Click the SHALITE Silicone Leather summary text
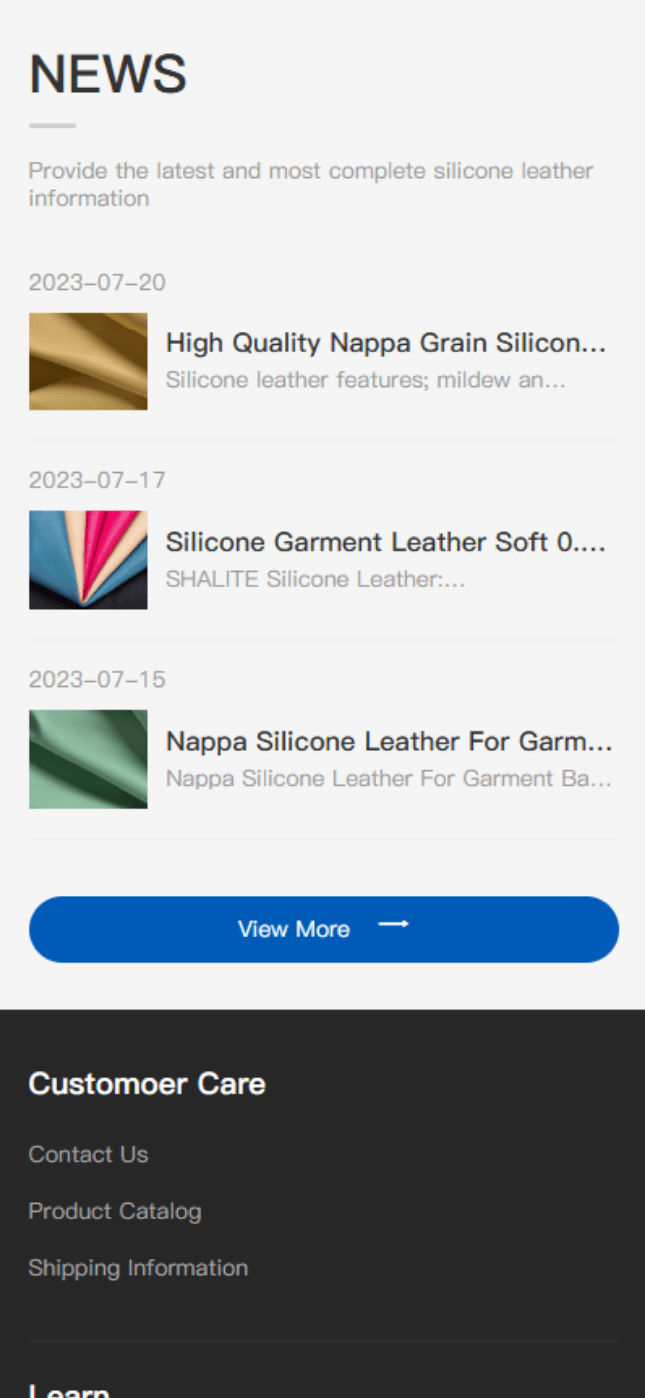645x1398 pixels. [315, 579]
